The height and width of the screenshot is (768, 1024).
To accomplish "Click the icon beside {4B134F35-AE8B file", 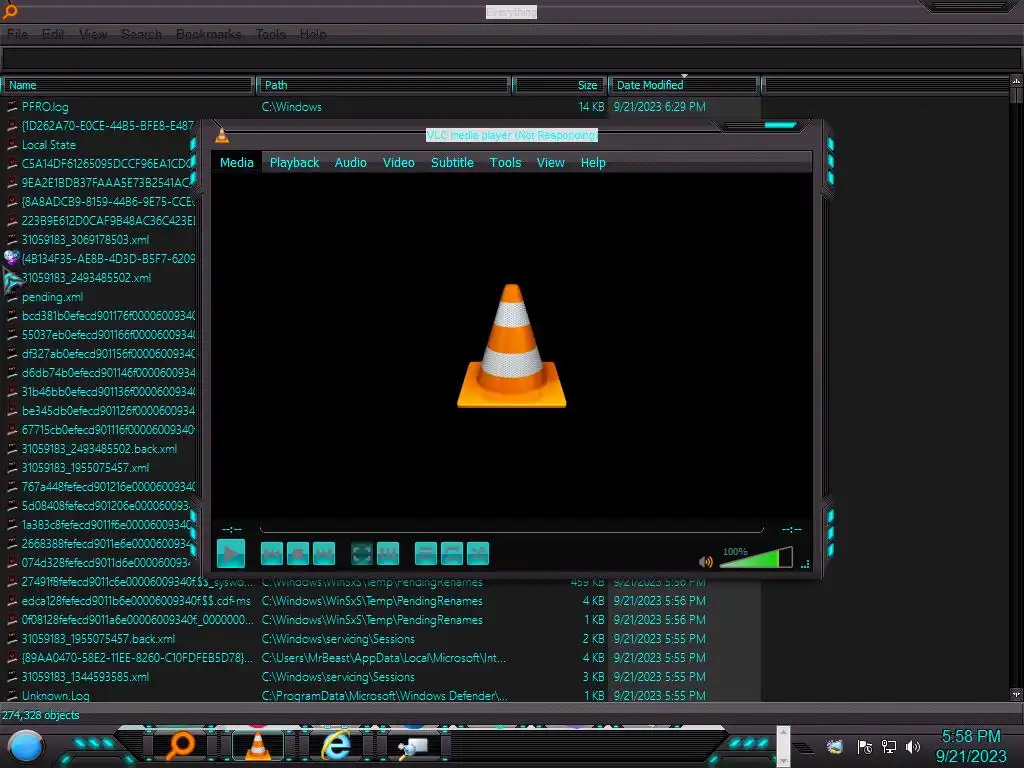I will click(x=12, y=258).
